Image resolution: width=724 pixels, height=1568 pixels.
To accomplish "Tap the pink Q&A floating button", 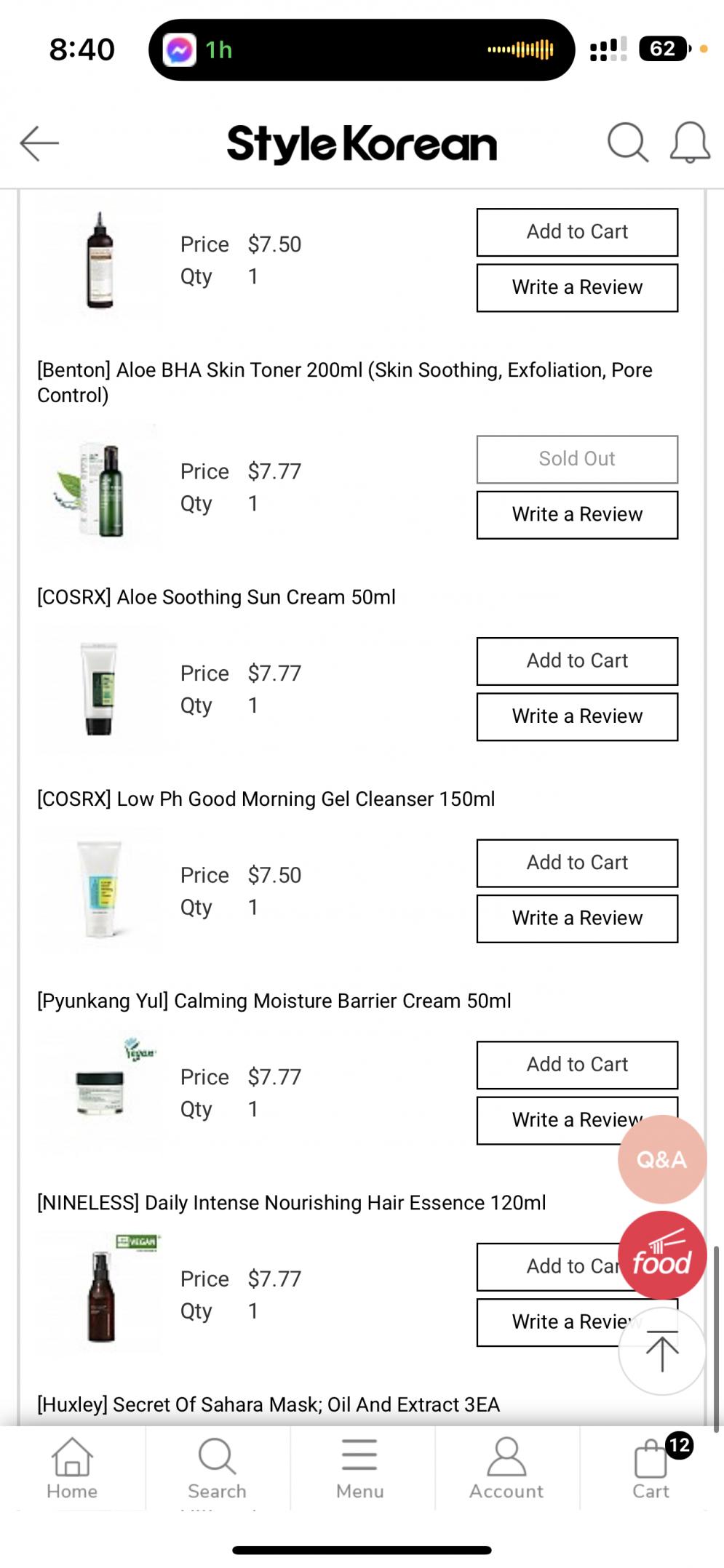I will (x=661, y=1159).
